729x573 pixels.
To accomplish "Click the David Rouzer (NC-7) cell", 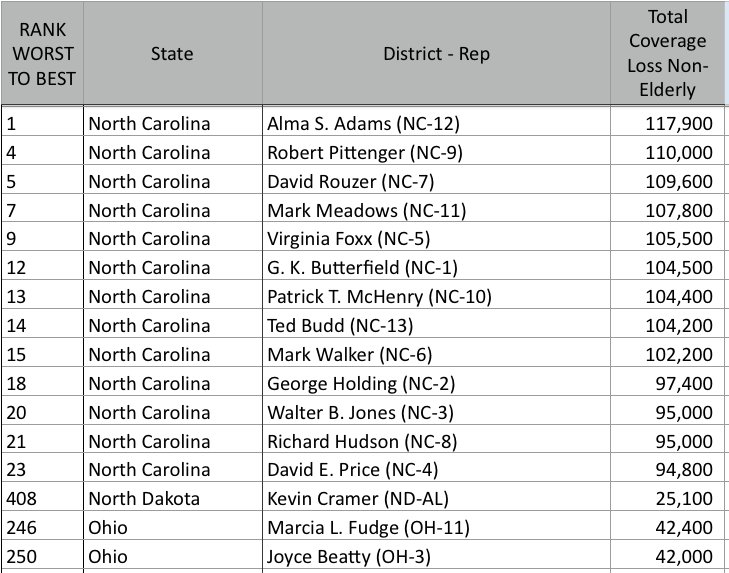I will (x=436, y=181).
